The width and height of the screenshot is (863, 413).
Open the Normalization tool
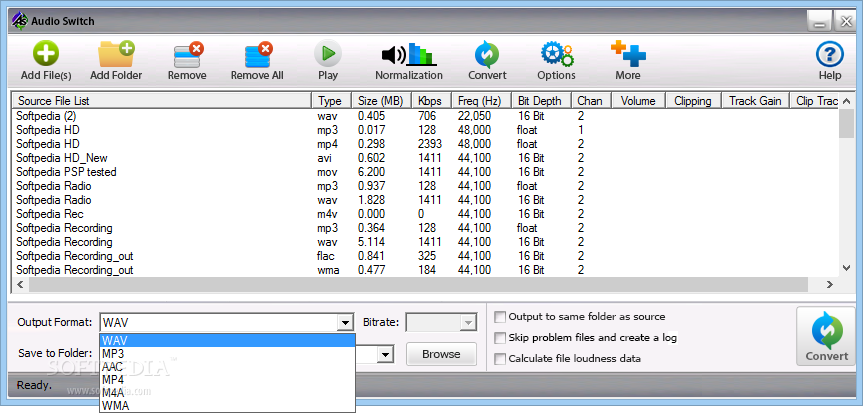(408, 61)
